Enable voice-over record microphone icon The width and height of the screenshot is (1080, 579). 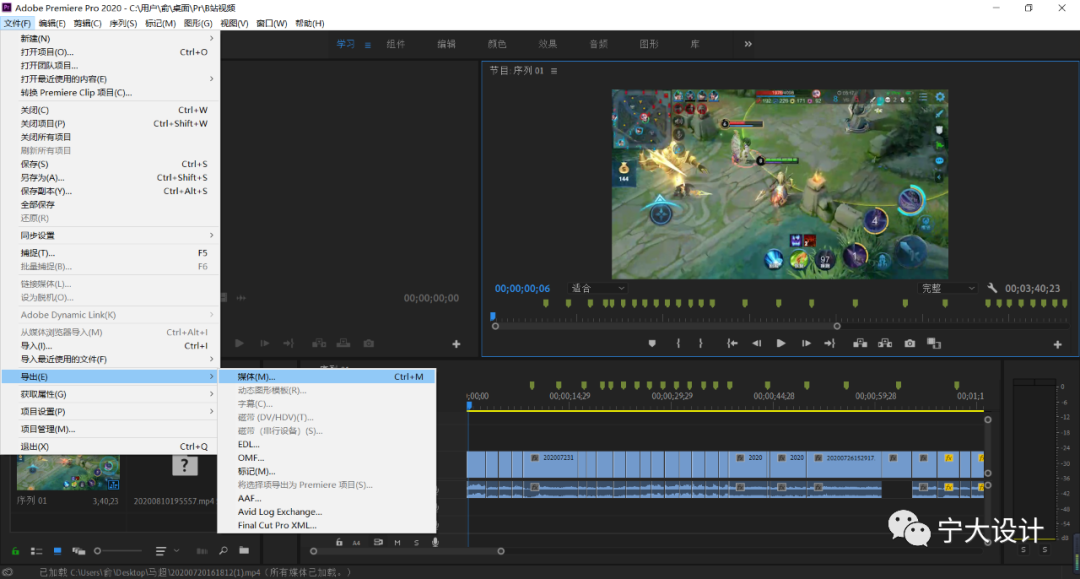pyautogui.click(x=435, y=543)
